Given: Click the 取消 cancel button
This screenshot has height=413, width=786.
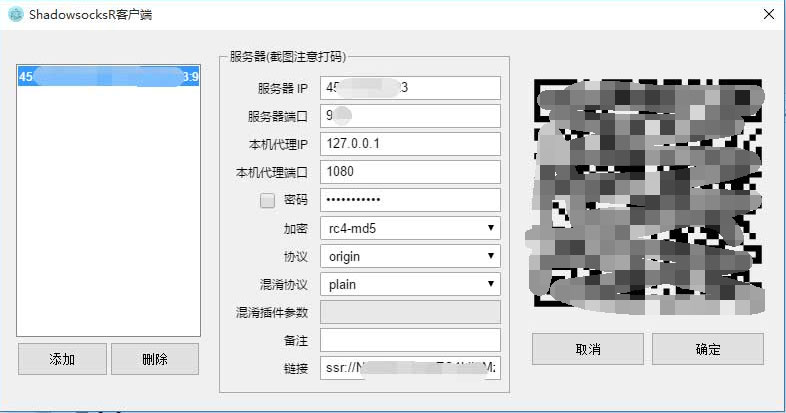Looking at the screenshot, I should [x=588, y=349].
